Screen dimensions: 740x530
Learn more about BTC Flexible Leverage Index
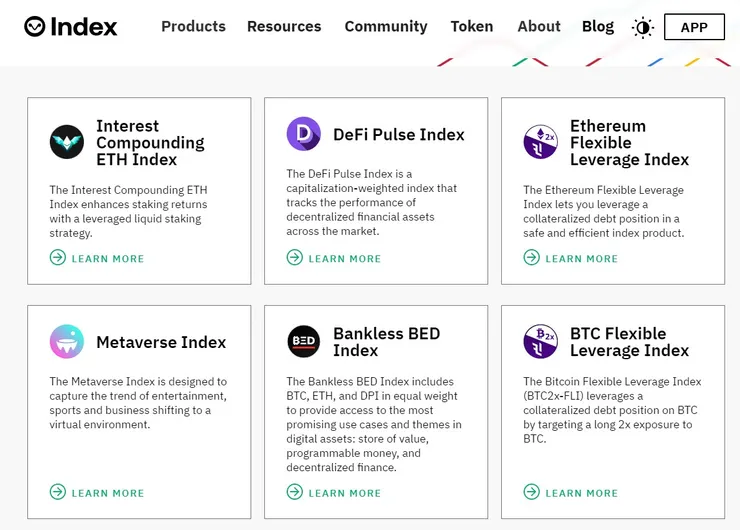(x=572, y=492)
